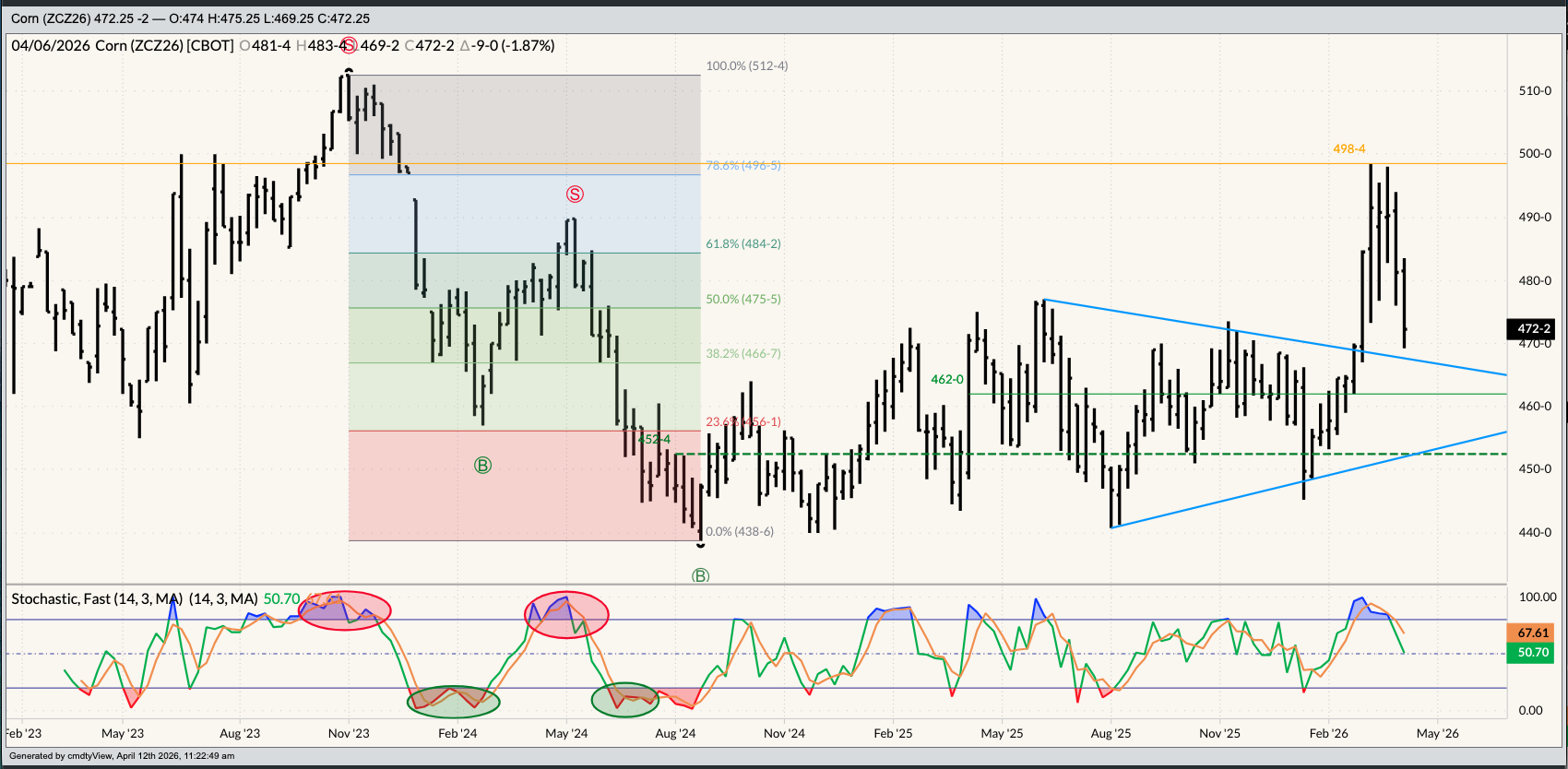
Task: Click the 0.0% (438-6) Fibonacci label
Action: pyautogui.click(x=739, y=531)
